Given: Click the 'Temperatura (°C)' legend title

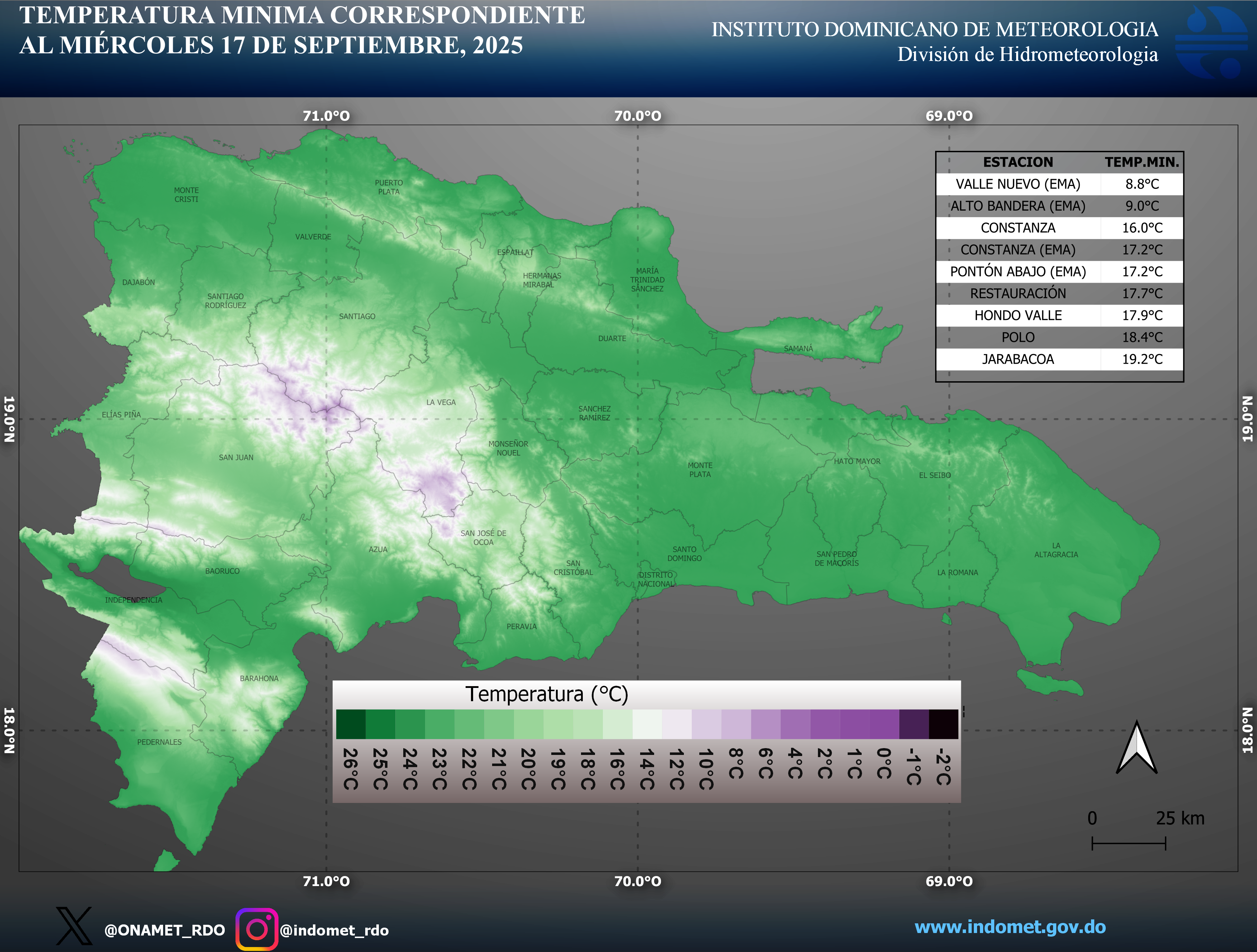Looking at the screenshot, I should point(547,694).
